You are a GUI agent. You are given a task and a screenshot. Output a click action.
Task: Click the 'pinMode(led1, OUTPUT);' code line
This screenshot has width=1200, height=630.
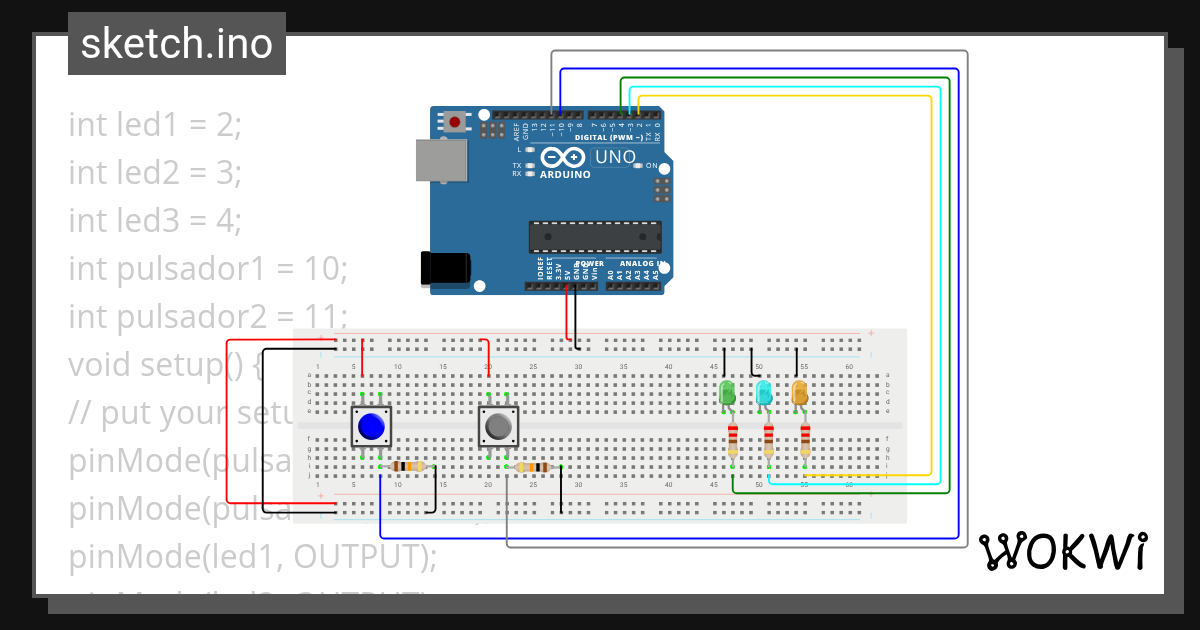click(252, 557)
